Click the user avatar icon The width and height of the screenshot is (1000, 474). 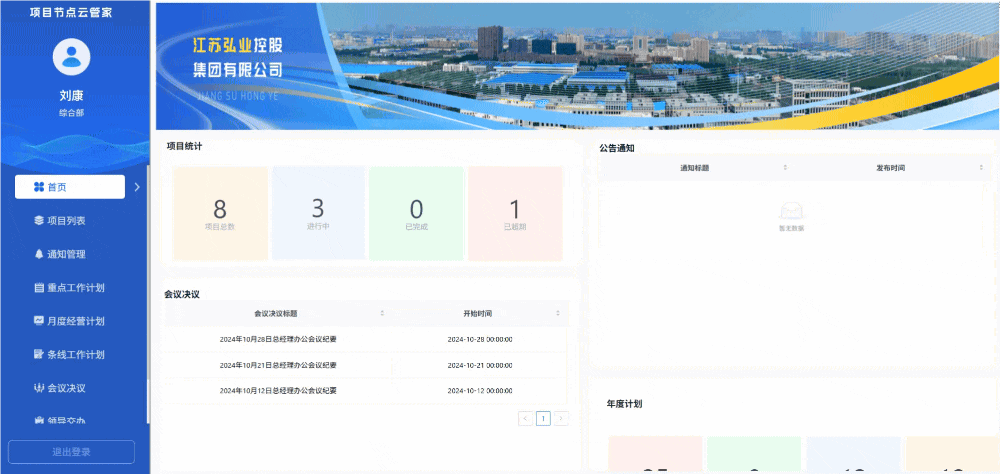point(71,57)
